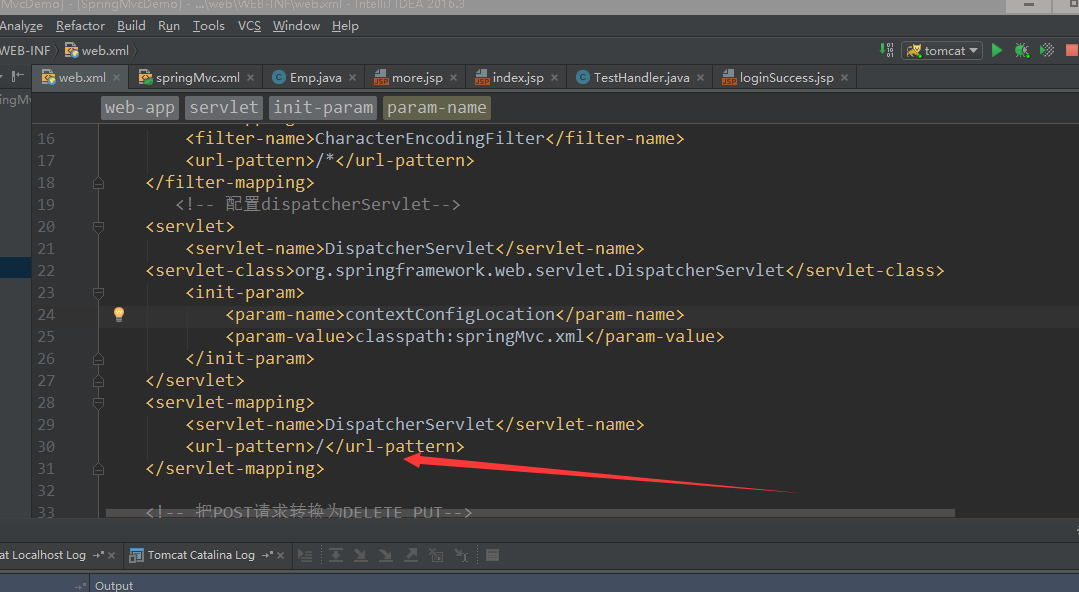1079x592 pixels.
Task: Click the Run to Cursor debugger icon
Action: pos(461,556)
